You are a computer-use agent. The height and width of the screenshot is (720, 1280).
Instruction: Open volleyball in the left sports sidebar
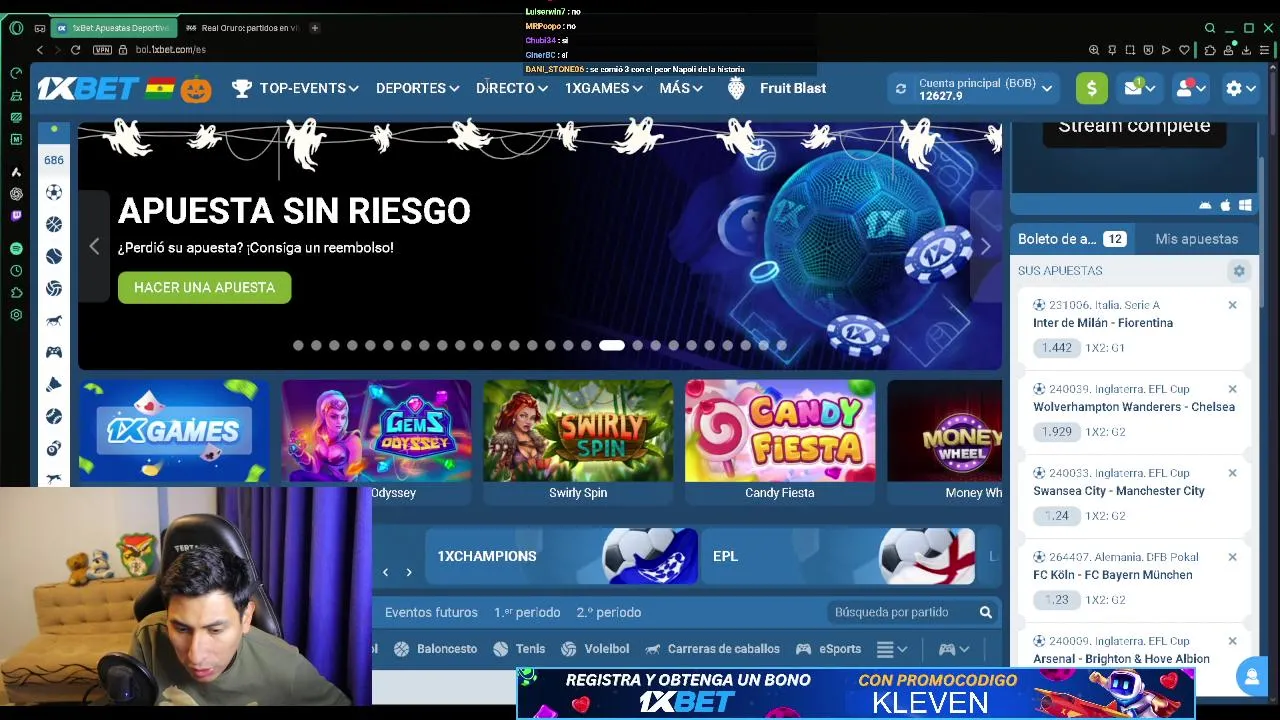click(x=54, y=288)
